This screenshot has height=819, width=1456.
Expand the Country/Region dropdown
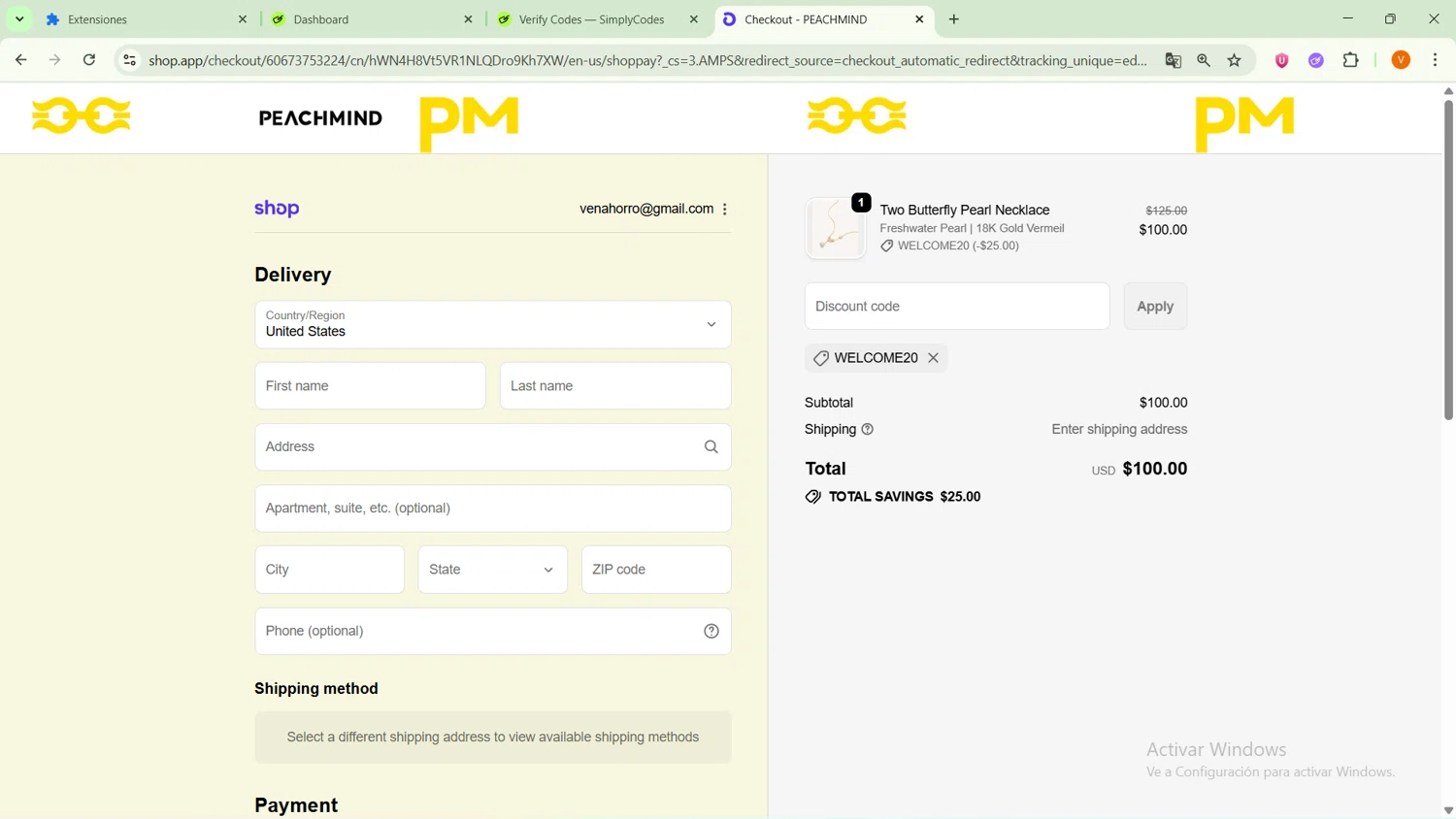pyautogui.click(x=493, y=325)
